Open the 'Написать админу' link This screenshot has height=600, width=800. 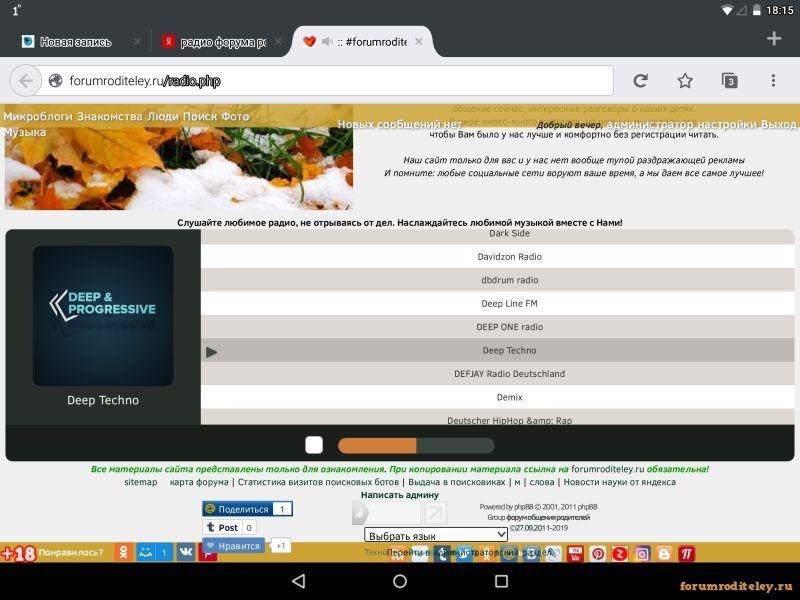399,495
